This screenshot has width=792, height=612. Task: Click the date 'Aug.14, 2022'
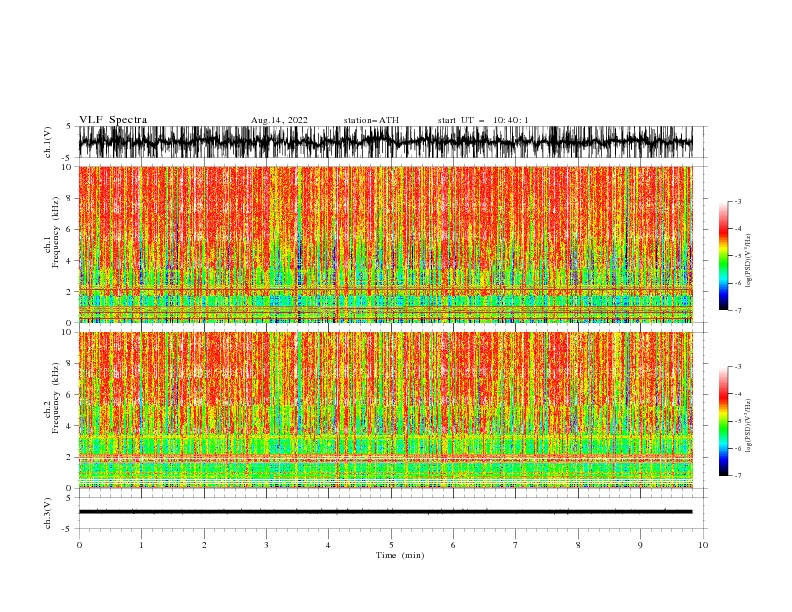click(279, 120)
